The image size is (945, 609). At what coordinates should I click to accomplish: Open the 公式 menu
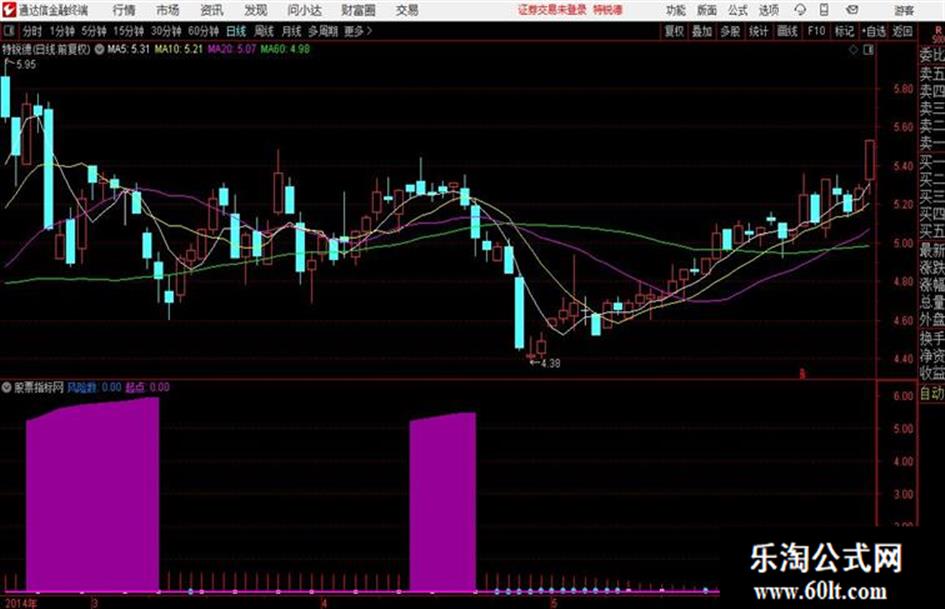tap(738, 10)
